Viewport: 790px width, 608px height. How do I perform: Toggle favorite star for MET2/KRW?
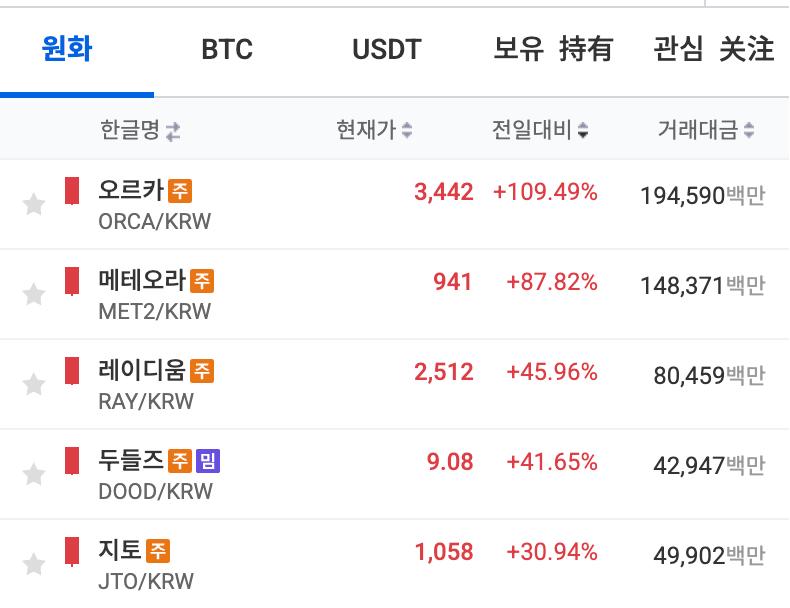coord(34,294)
